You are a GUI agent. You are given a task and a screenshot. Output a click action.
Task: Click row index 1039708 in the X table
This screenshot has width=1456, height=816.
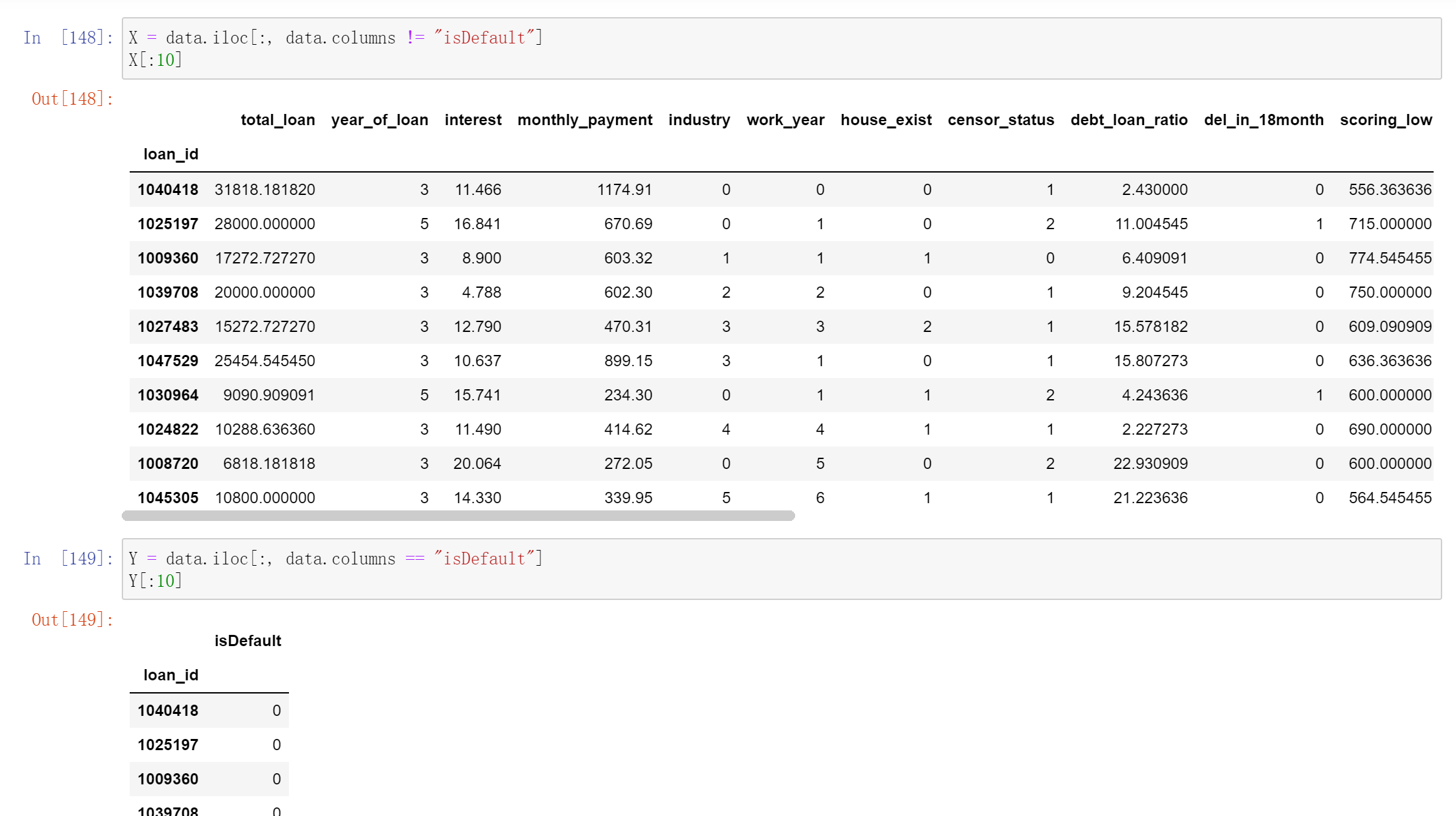[x=168, y=292]
